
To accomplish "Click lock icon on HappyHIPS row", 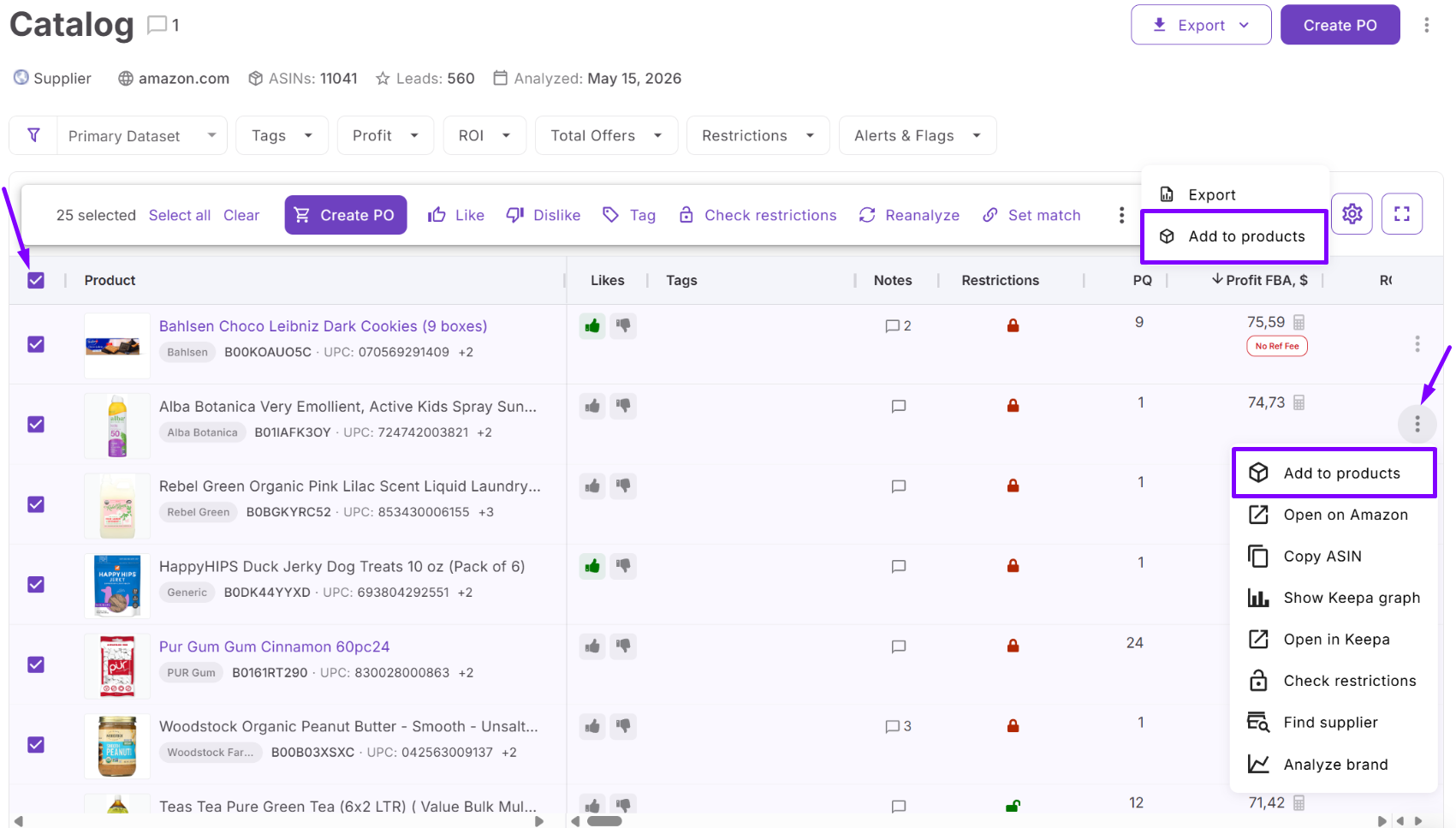I will click(1013, 566).
